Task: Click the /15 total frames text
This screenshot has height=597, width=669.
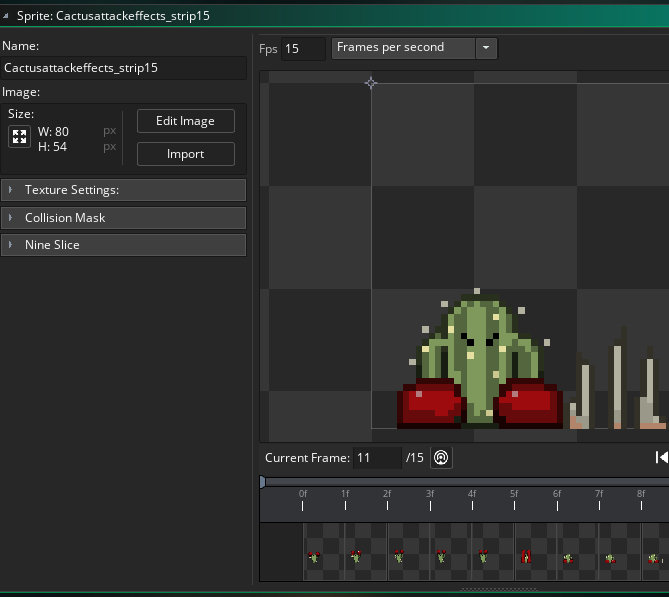Action: coord(415,458)
